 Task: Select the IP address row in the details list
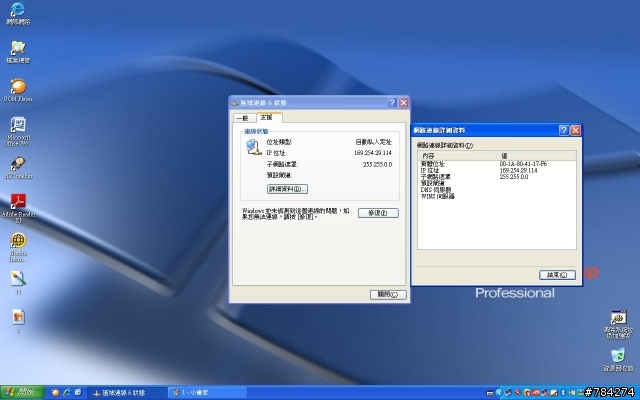pos(497,170)
